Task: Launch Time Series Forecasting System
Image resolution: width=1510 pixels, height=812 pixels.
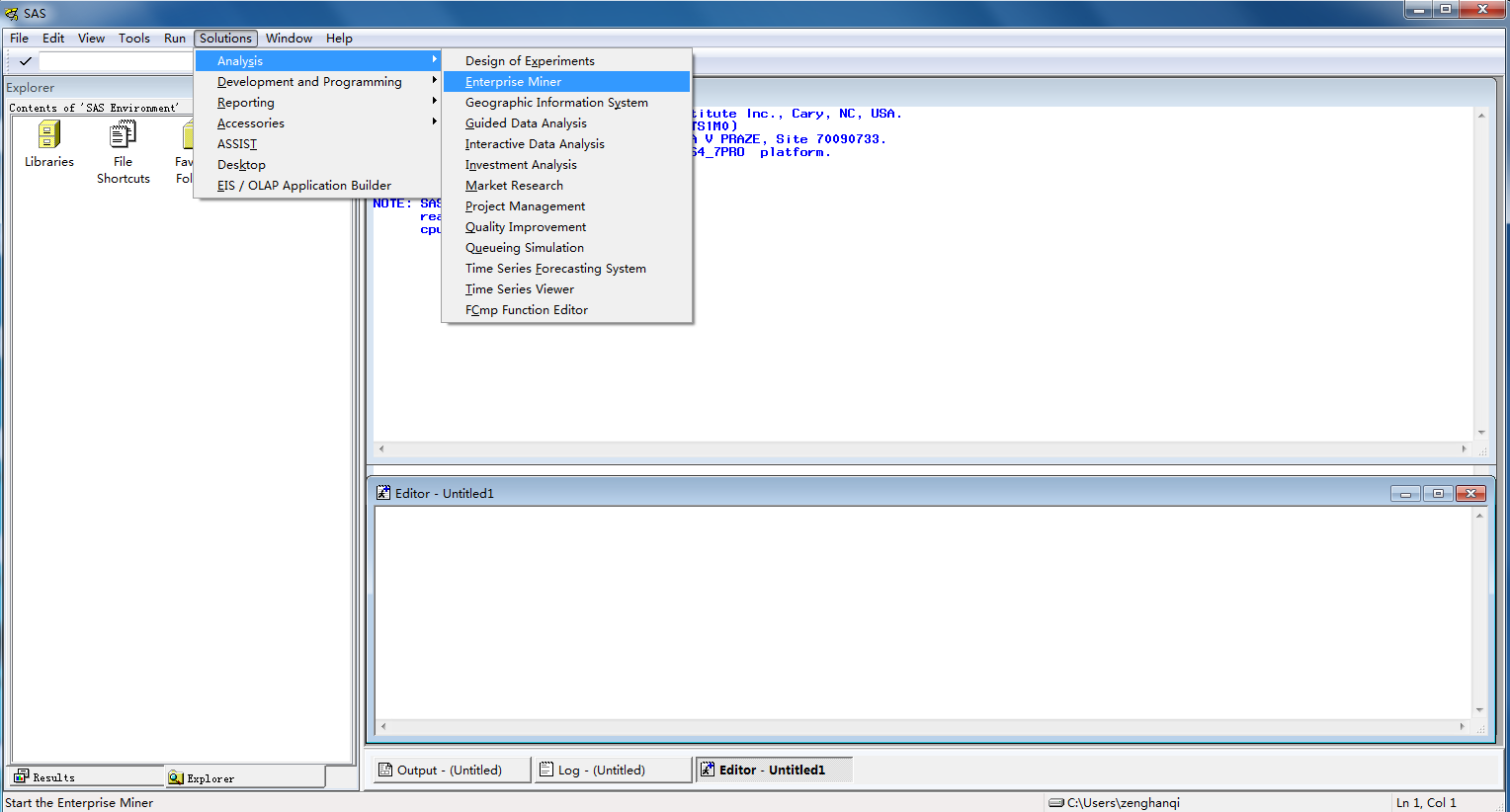Action: [567, 269]
